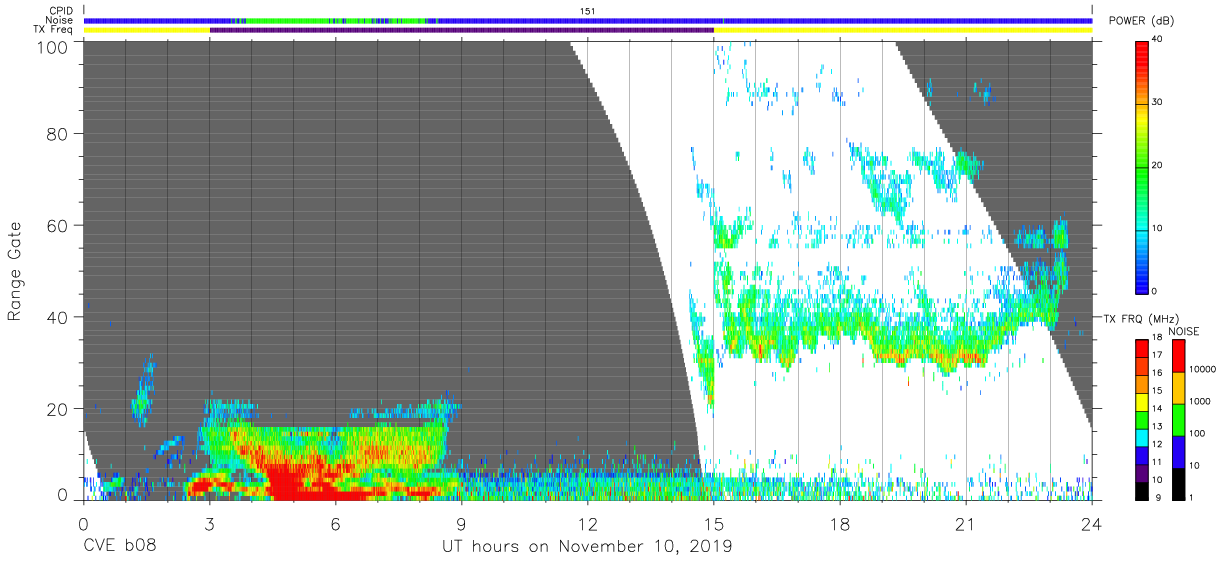Click the purple segment of TX Freq bar
The width and height of the screenshot is (1228, 567).
[462, 30]
